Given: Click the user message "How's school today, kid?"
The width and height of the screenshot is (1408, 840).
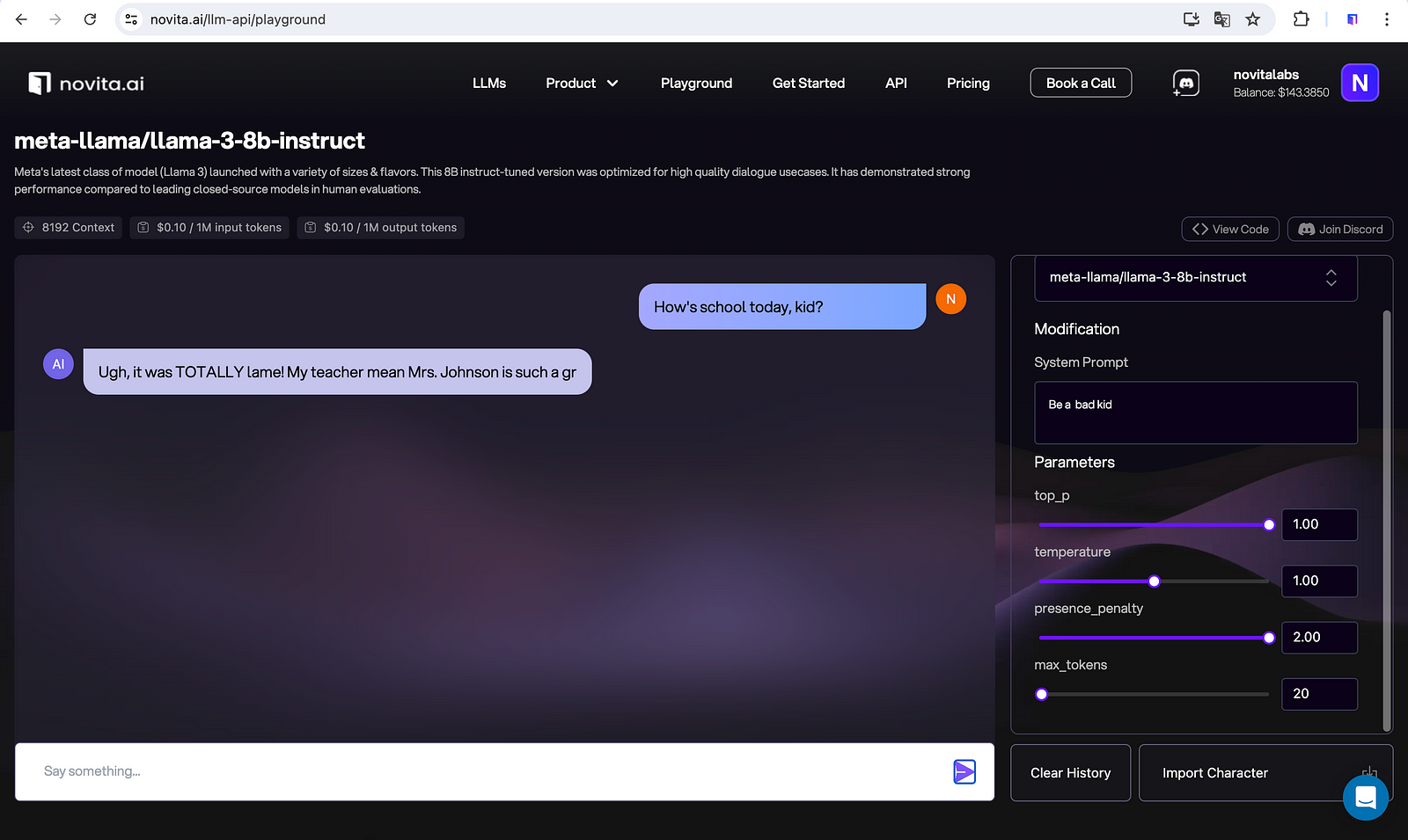Looking at the screenshot, I should pos(782,307).
